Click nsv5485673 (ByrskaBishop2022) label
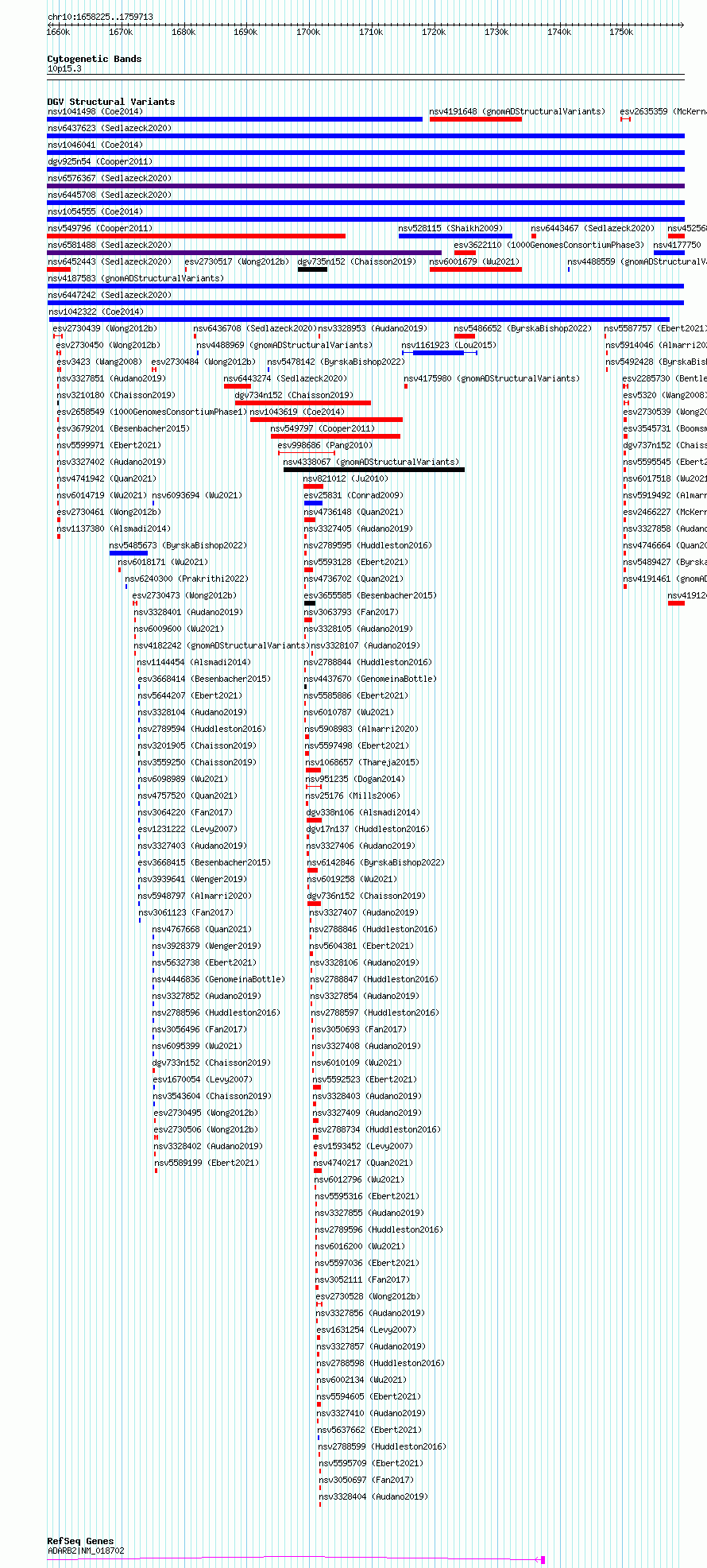 [x=178, y=545]
